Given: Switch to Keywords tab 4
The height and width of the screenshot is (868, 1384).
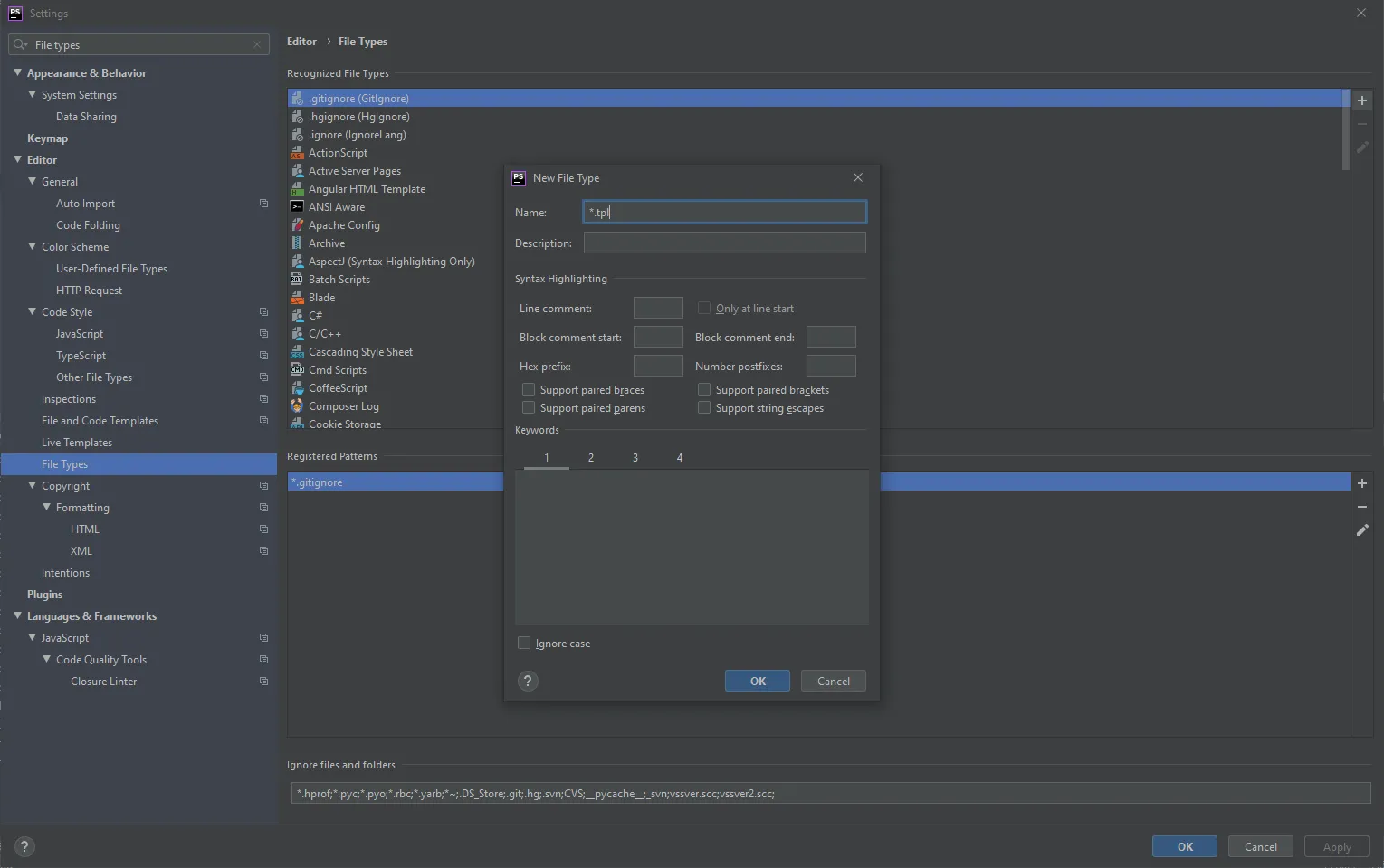Looking at the screenshot, I should coord(680,458).
